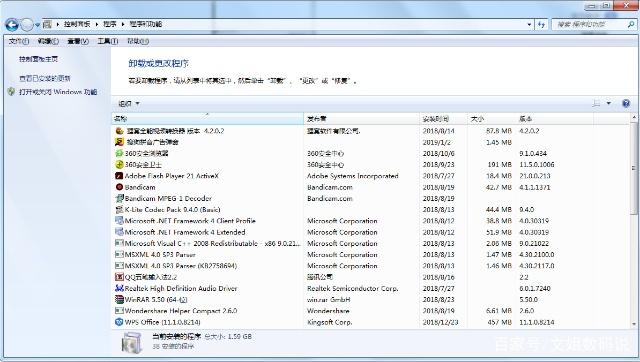Open the 组织 dropdown
The height and width of the screenshot is (362, 640).
(x=129, y=104)
